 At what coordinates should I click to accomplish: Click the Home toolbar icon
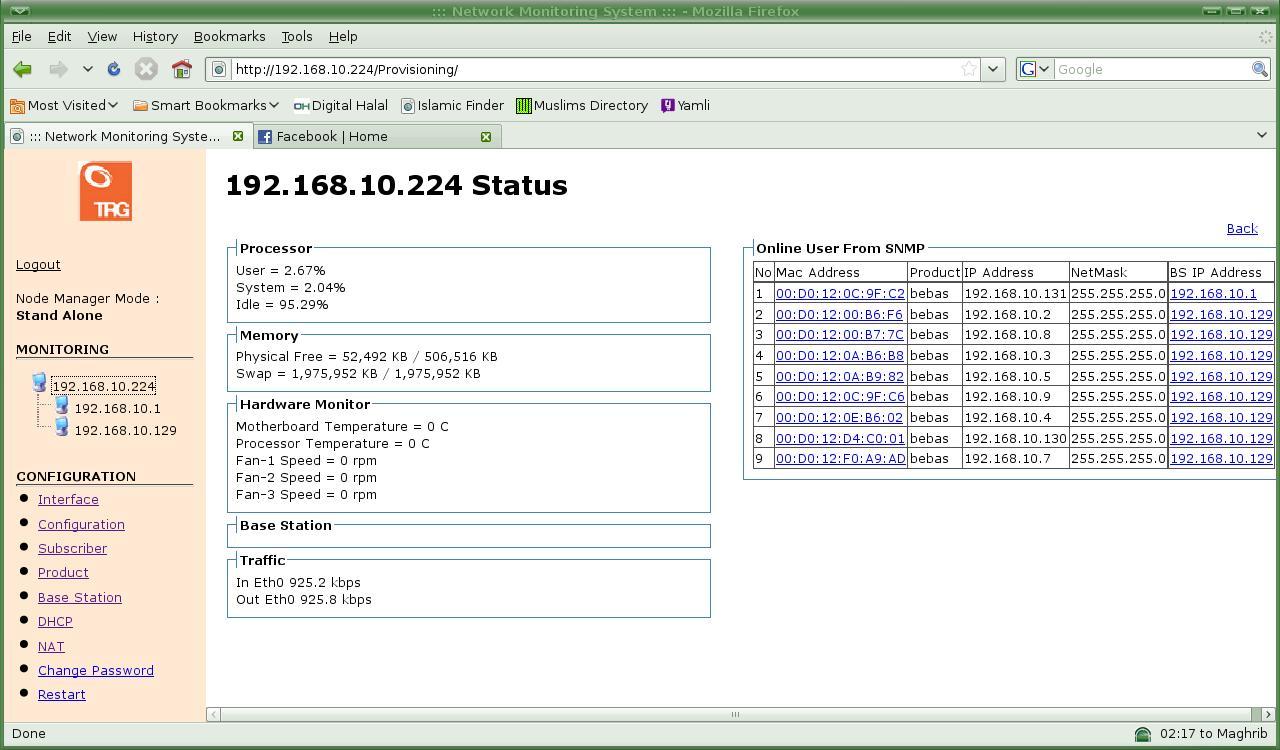(181, 69)
